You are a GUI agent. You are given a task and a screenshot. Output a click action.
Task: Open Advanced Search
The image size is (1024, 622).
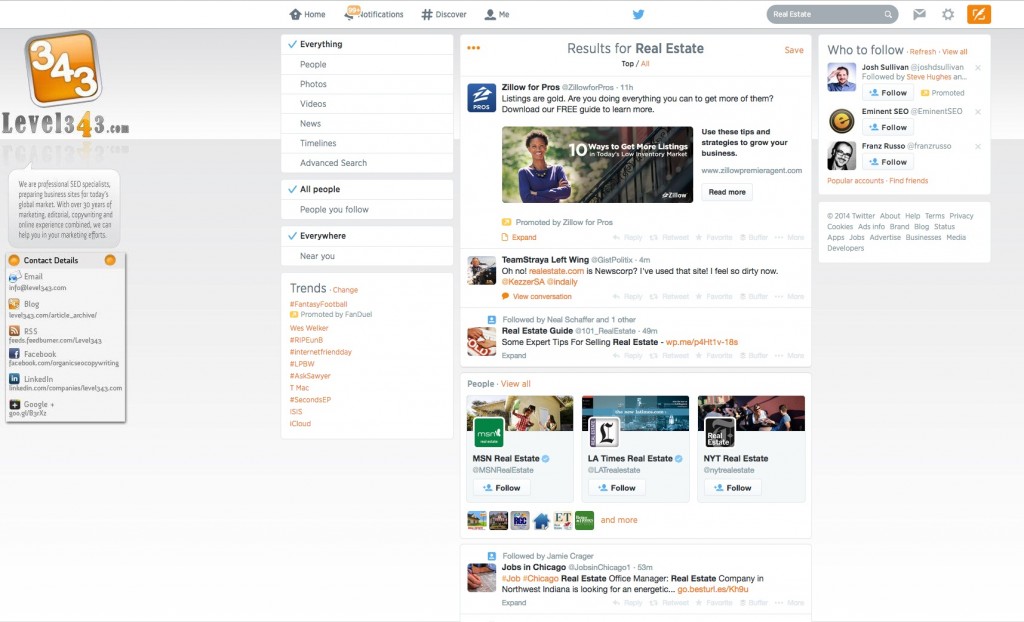(367, 163)
